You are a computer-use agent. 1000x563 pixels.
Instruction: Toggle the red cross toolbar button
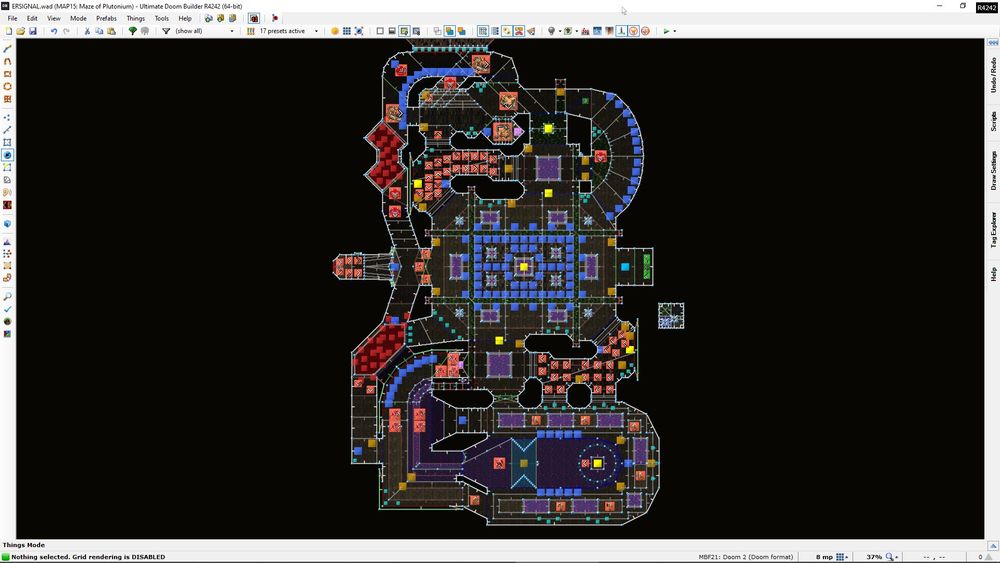click(518, 31)
